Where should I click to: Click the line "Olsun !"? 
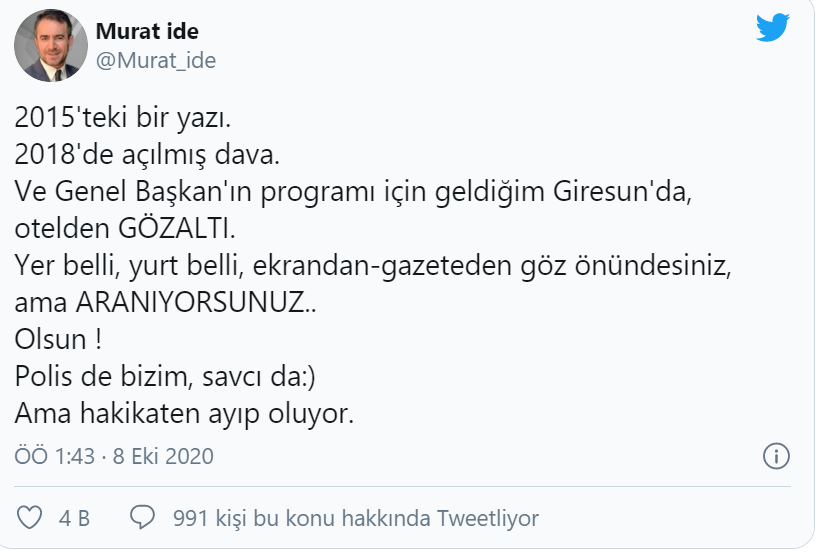58,340
